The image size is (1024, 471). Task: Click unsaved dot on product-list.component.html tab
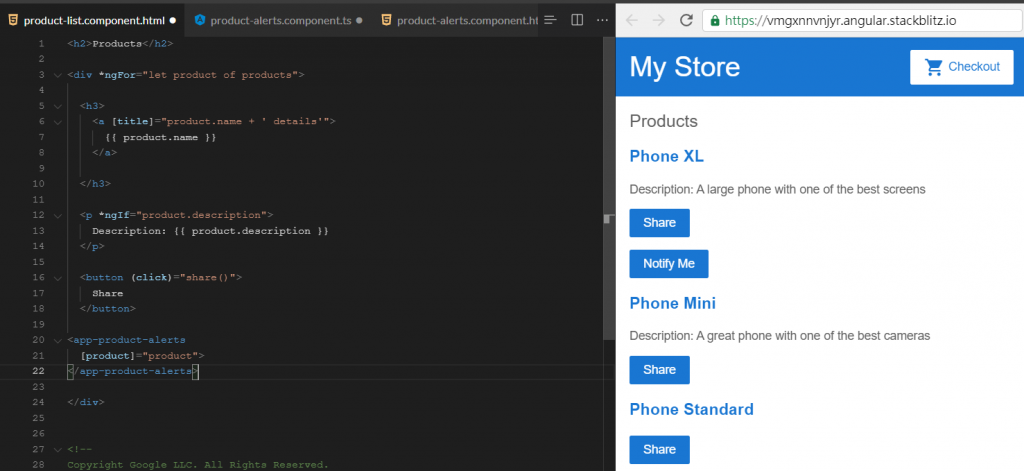tap(173, 20)
